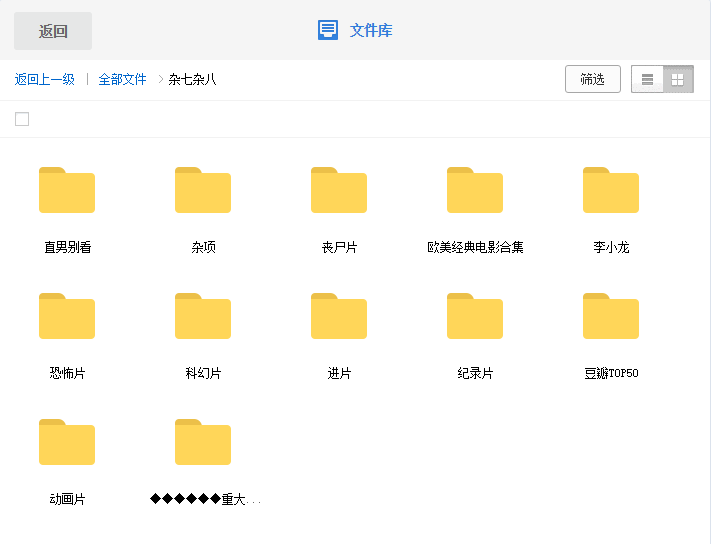Click the 筛选 filter button

coord(592,79)
